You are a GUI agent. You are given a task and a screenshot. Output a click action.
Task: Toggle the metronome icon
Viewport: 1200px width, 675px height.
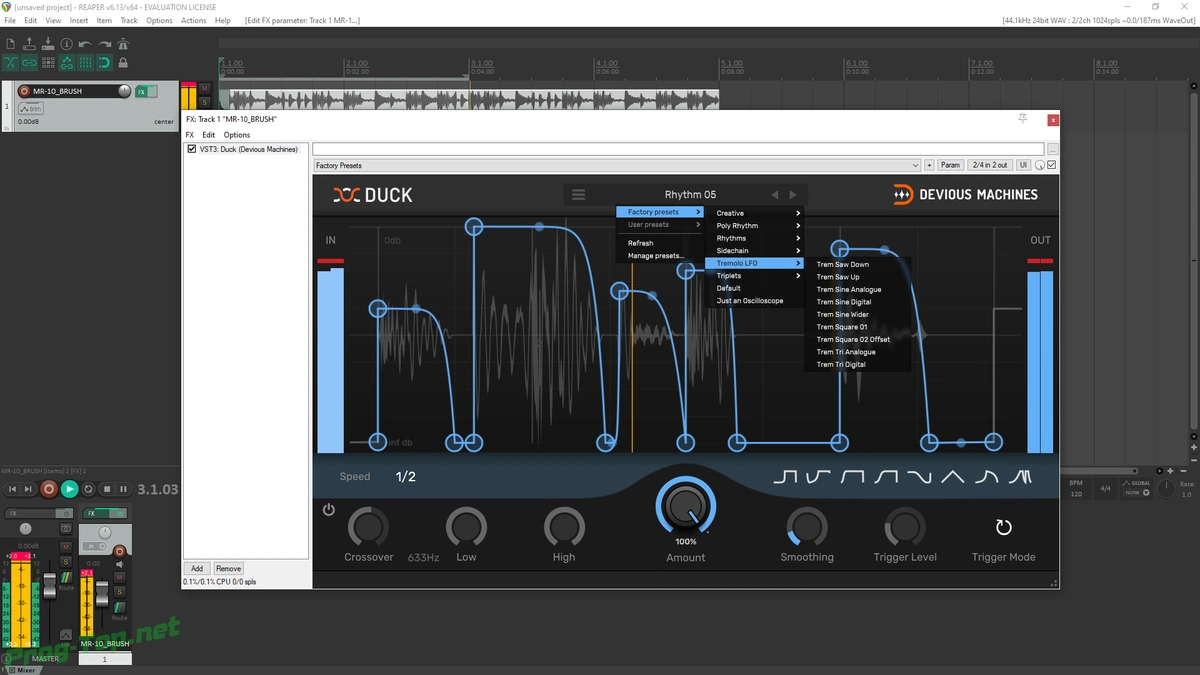click(x=123, y=44)
